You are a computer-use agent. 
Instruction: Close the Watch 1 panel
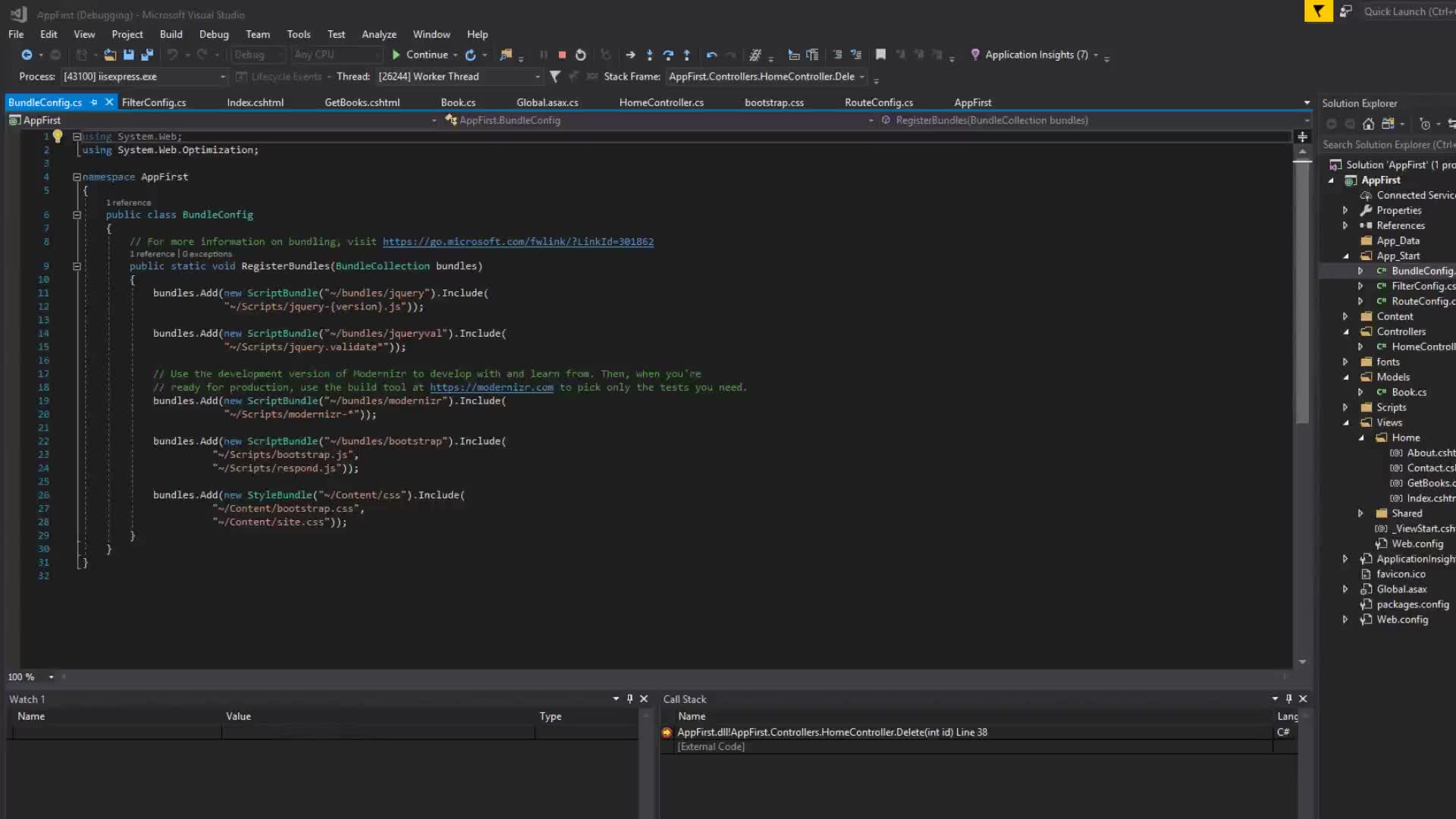[x=644, y=699]
